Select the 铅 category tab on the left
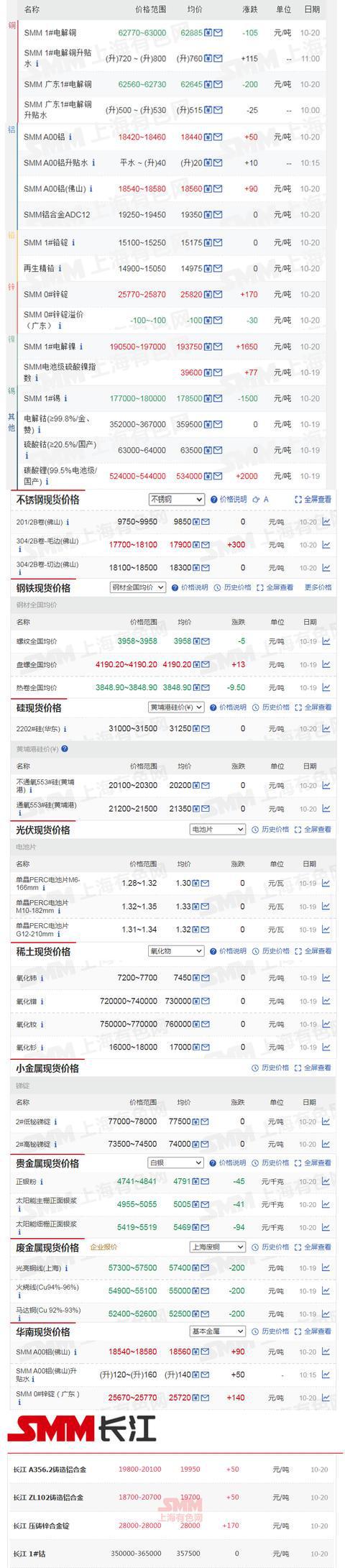 point(11,235)
